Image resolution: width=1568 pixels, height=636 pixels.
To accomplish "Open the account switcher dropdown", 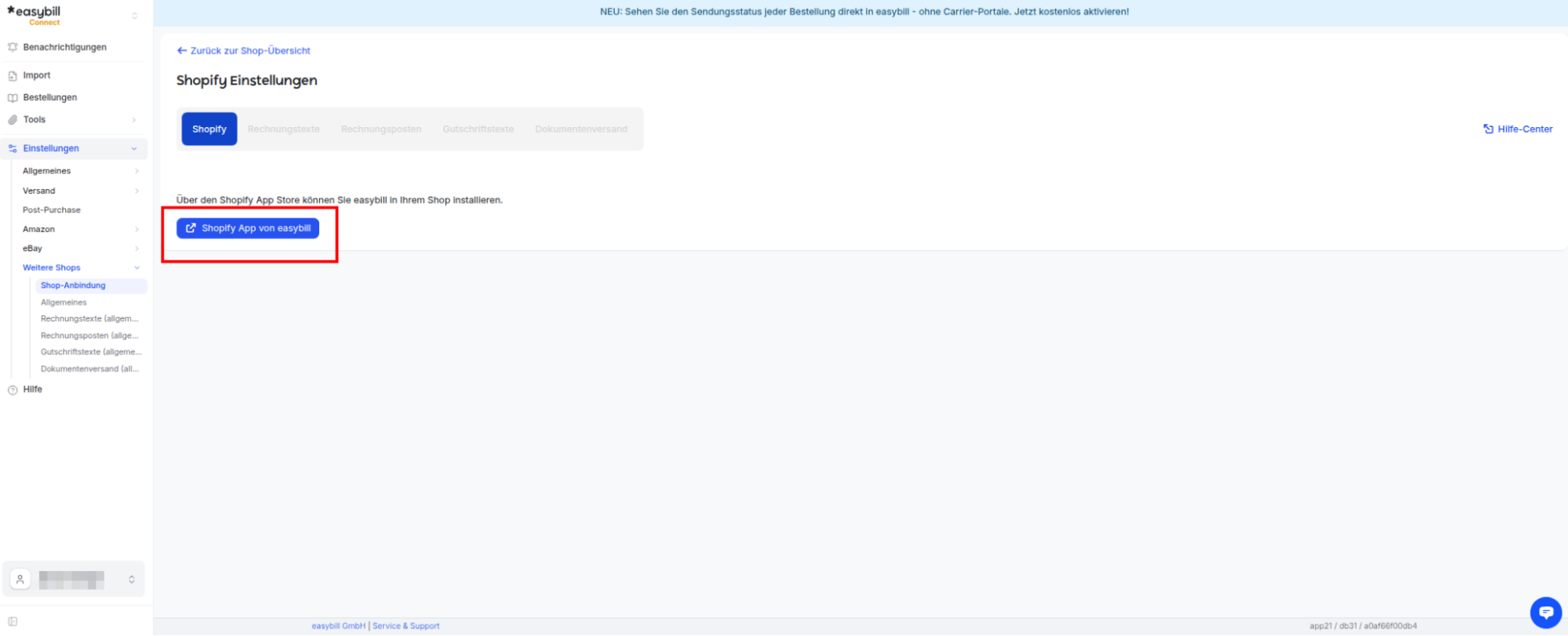I will (132, 580).
